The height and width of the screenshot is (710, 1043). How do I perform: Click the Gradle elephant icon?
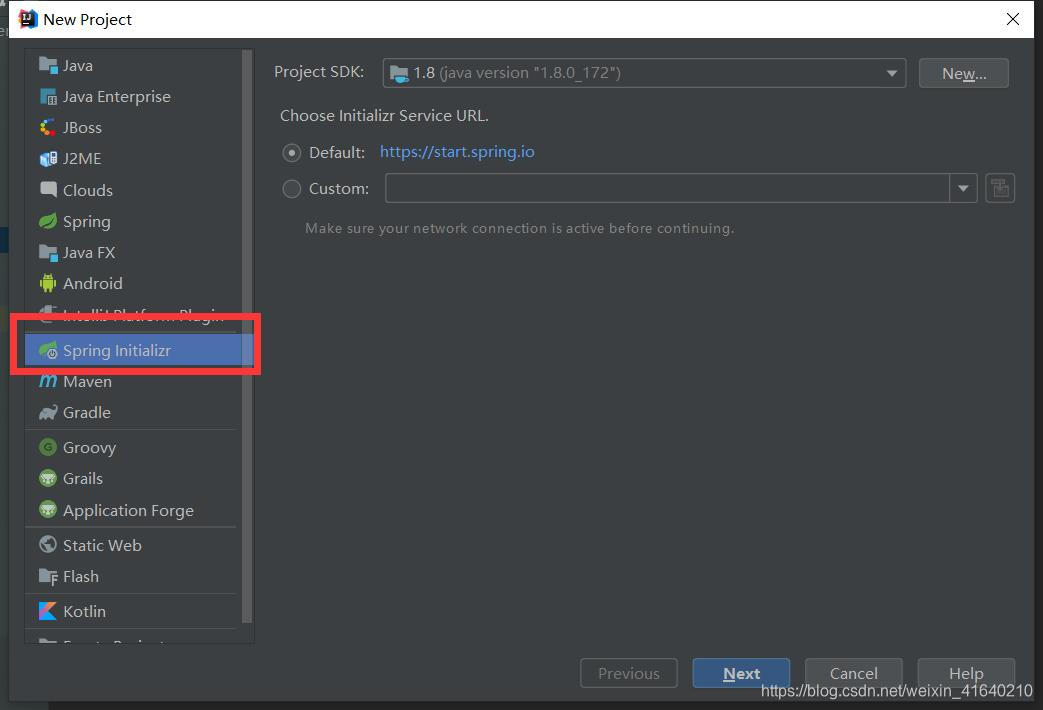pos(48,413)
